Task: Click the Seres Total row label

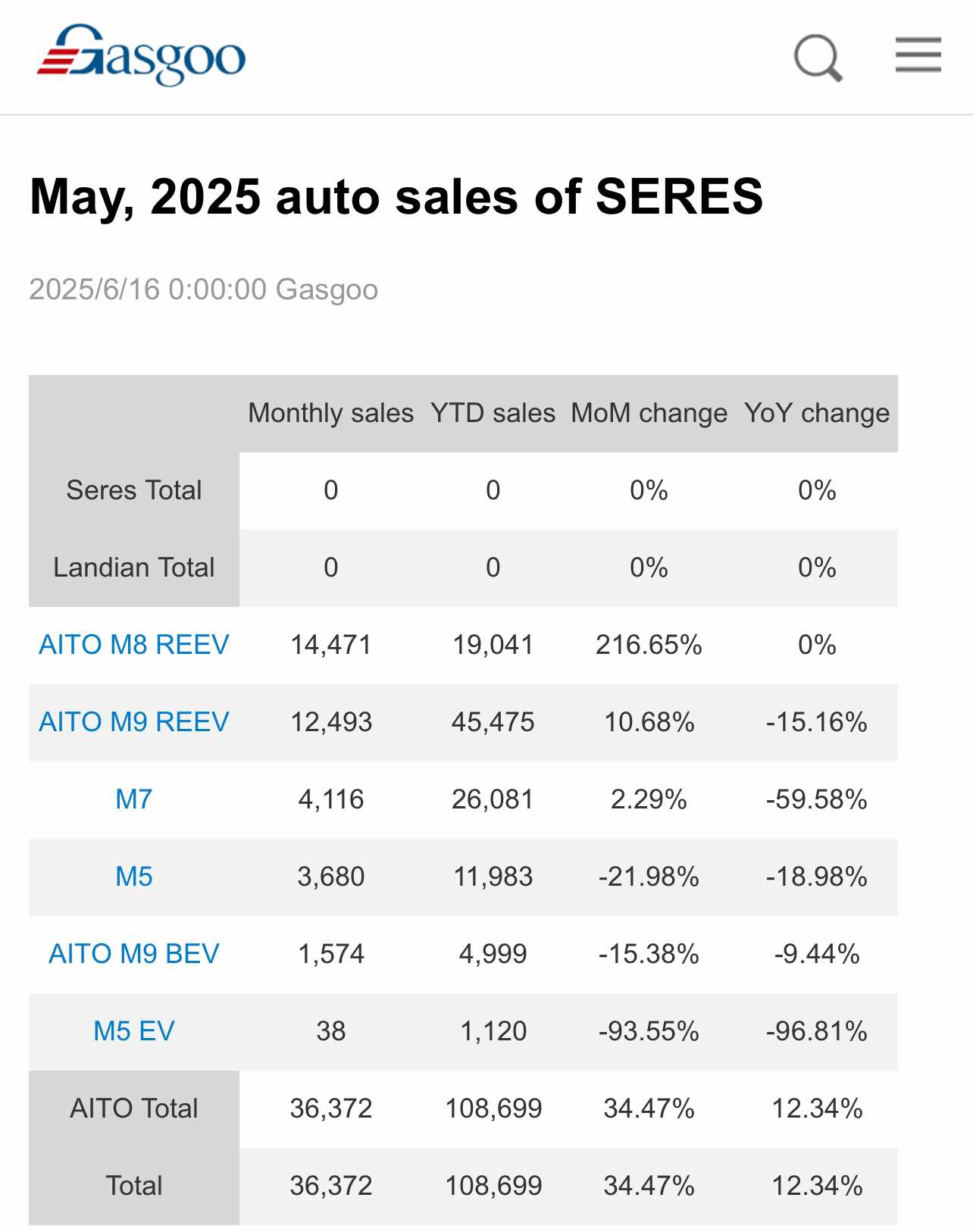Action: (x=134, y=490)
